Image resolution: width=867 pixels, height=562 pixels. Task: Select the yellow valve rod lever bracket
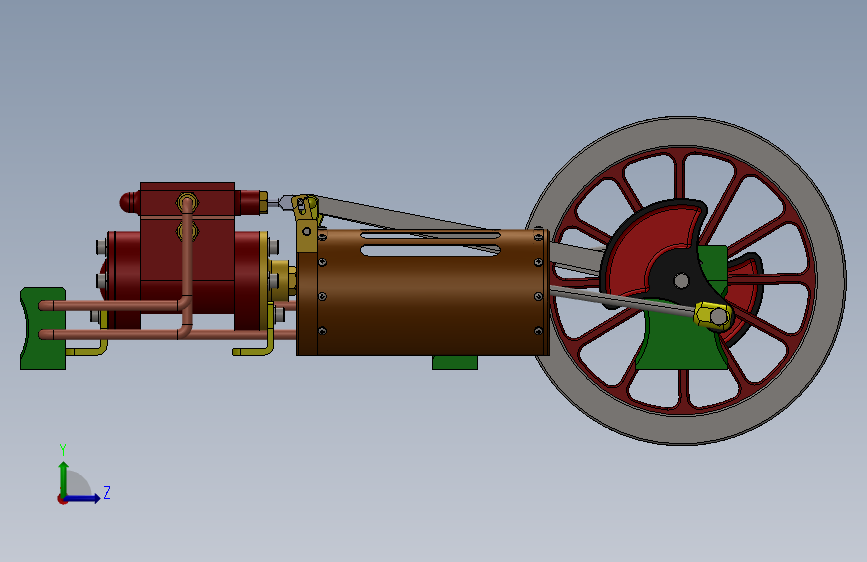pyautogui.click(x=306, y=223)
